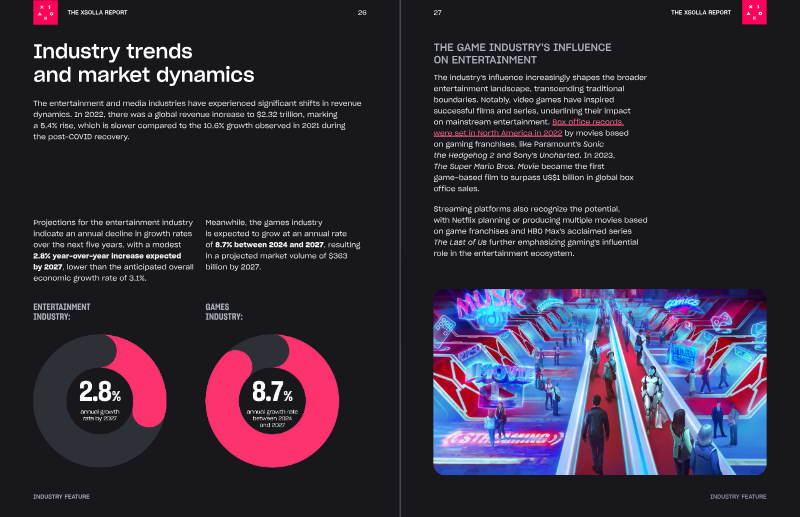This screenshot has height=517, width=800.
Task: Open the box office records link
Action: [529, 128]
